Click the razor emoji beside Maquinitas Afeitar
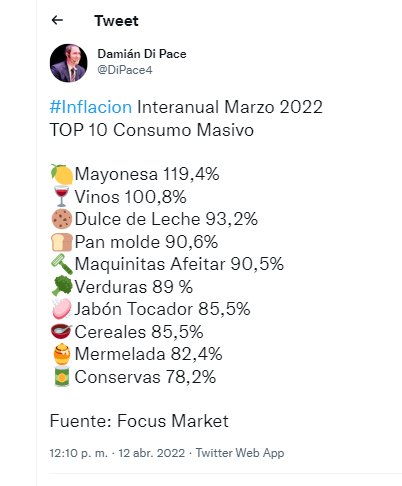The image size is (402, 486). coord(62,264)
